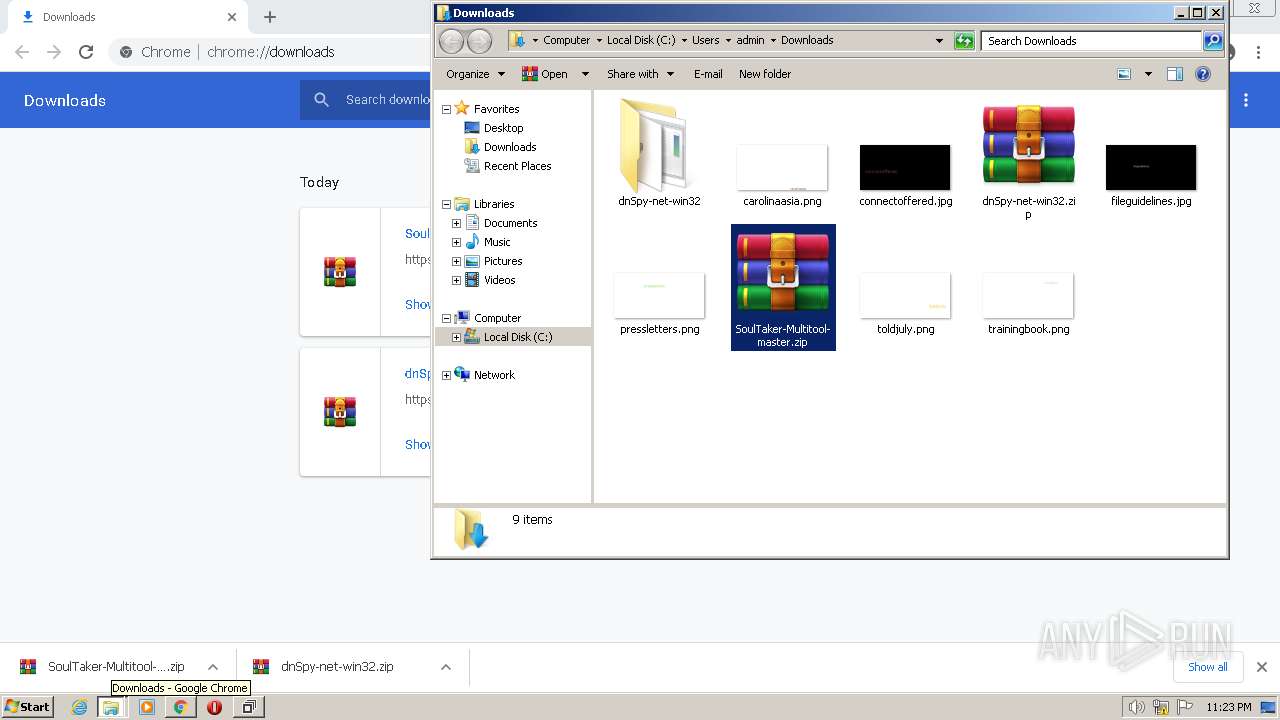The height and width of the screenshot is (720, 1280).
Task: Expand the Documents library node
Action: (x=456, y=223)
